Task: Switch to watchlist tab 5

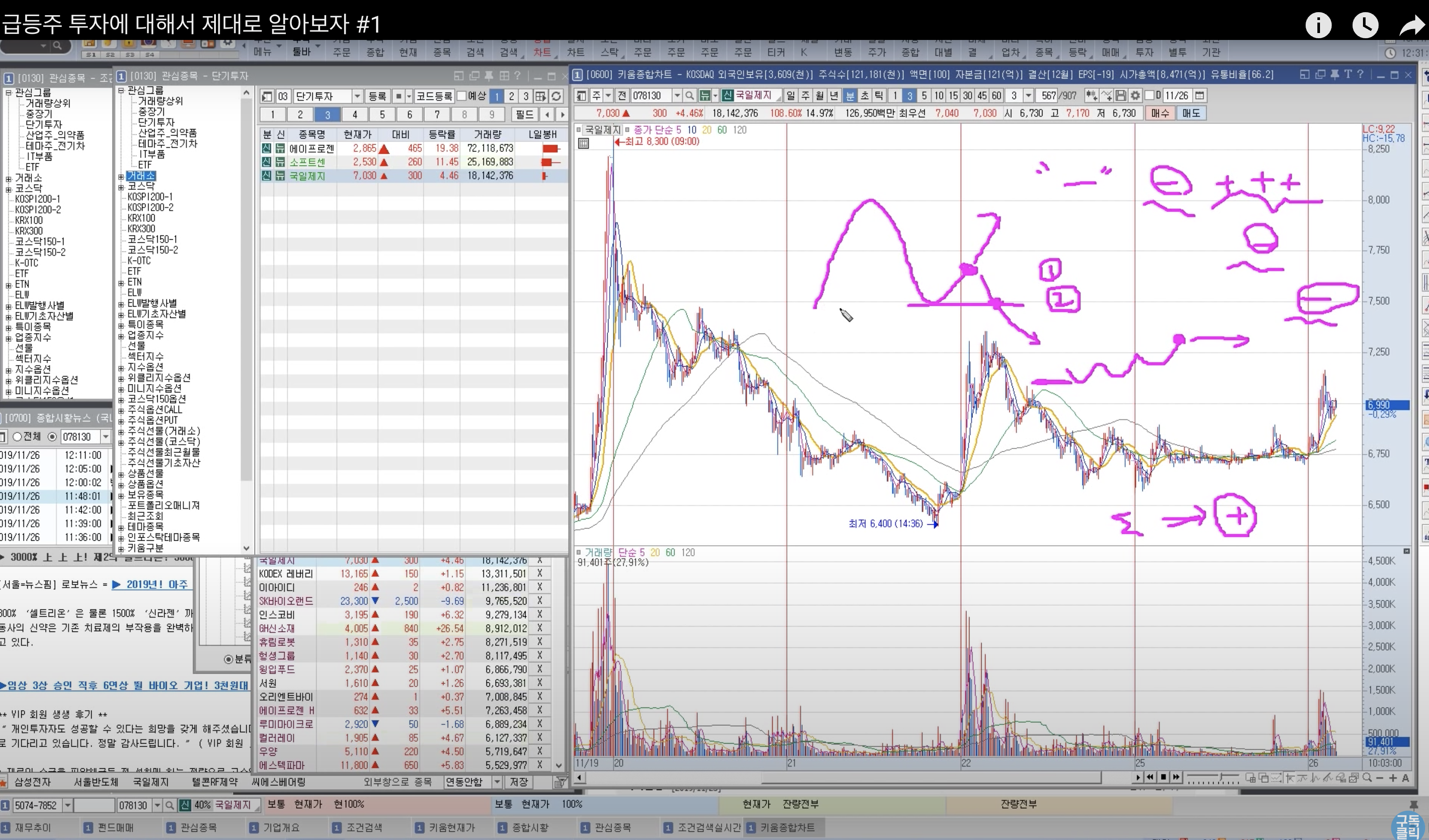Action: (382, 115)
